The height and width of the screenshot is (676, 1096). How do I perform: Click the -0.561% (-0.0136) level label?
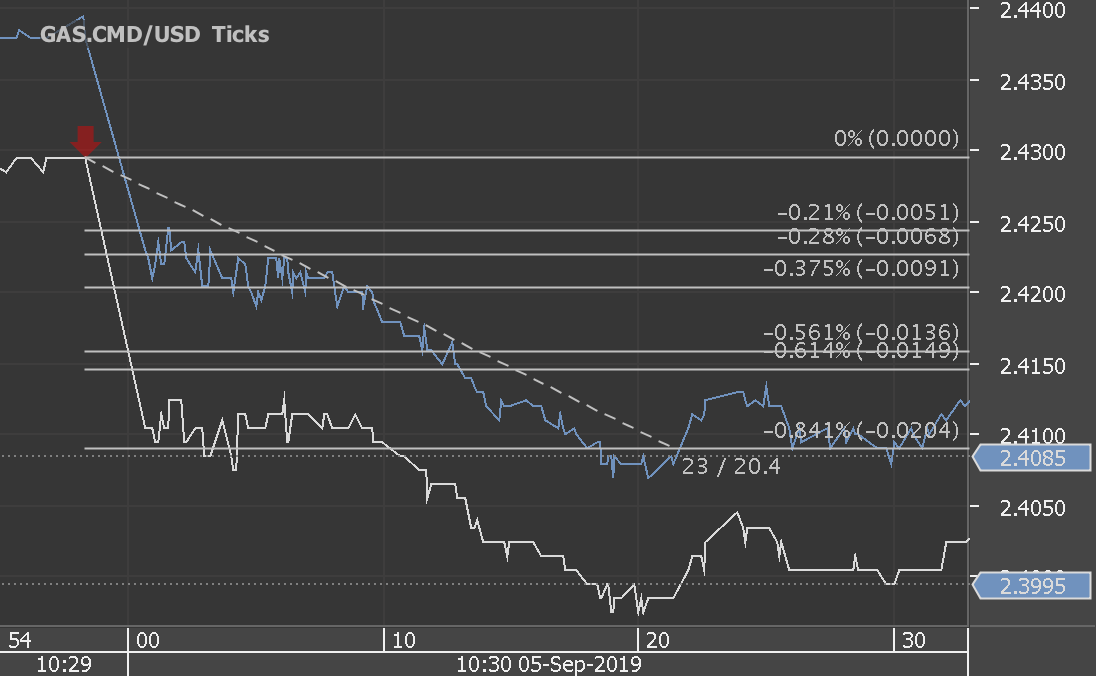point(861,331)
